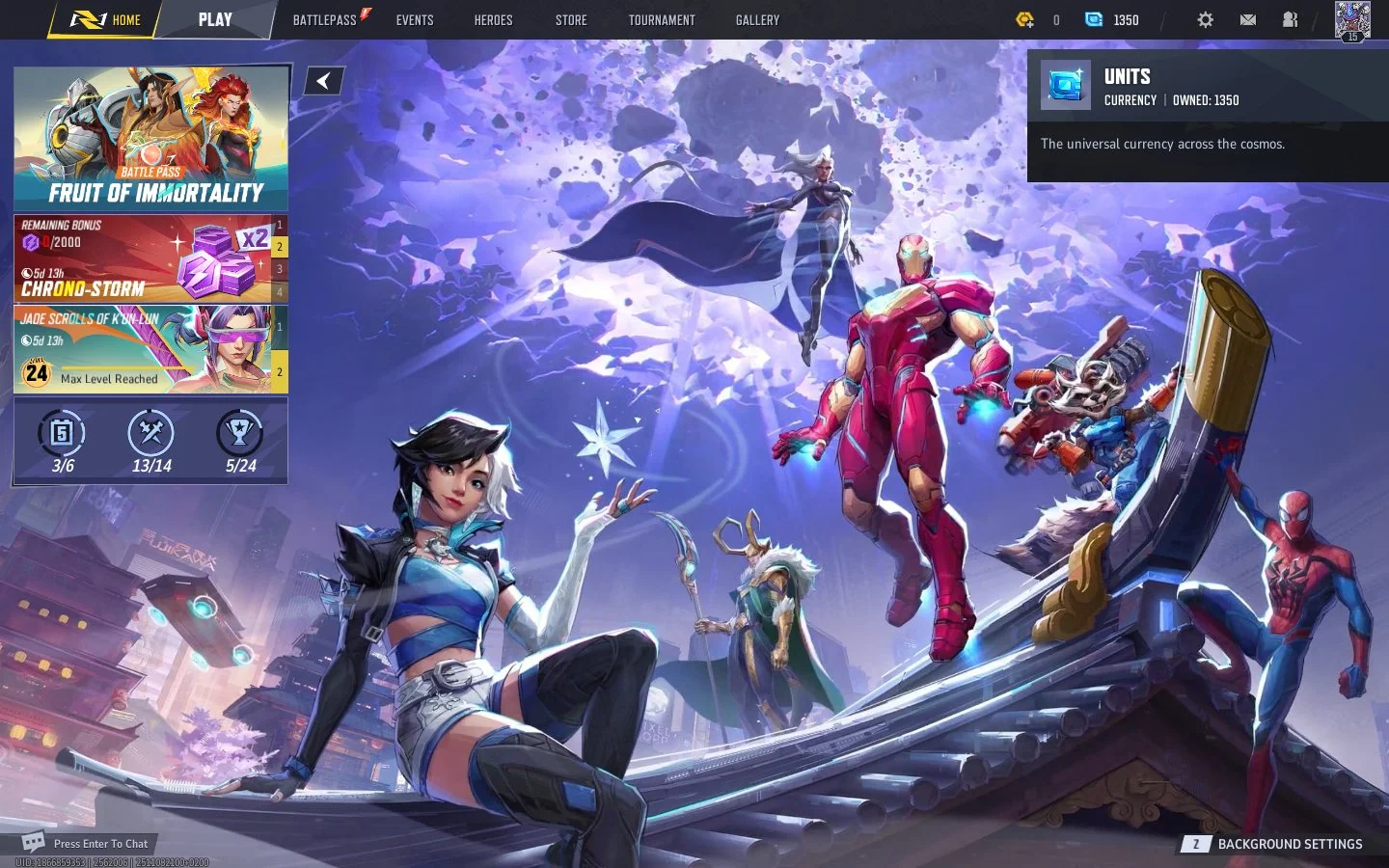This screenshot has width=1389, height=868.
Task: Click the chat bubble icon
Action: tap(34, 843)
